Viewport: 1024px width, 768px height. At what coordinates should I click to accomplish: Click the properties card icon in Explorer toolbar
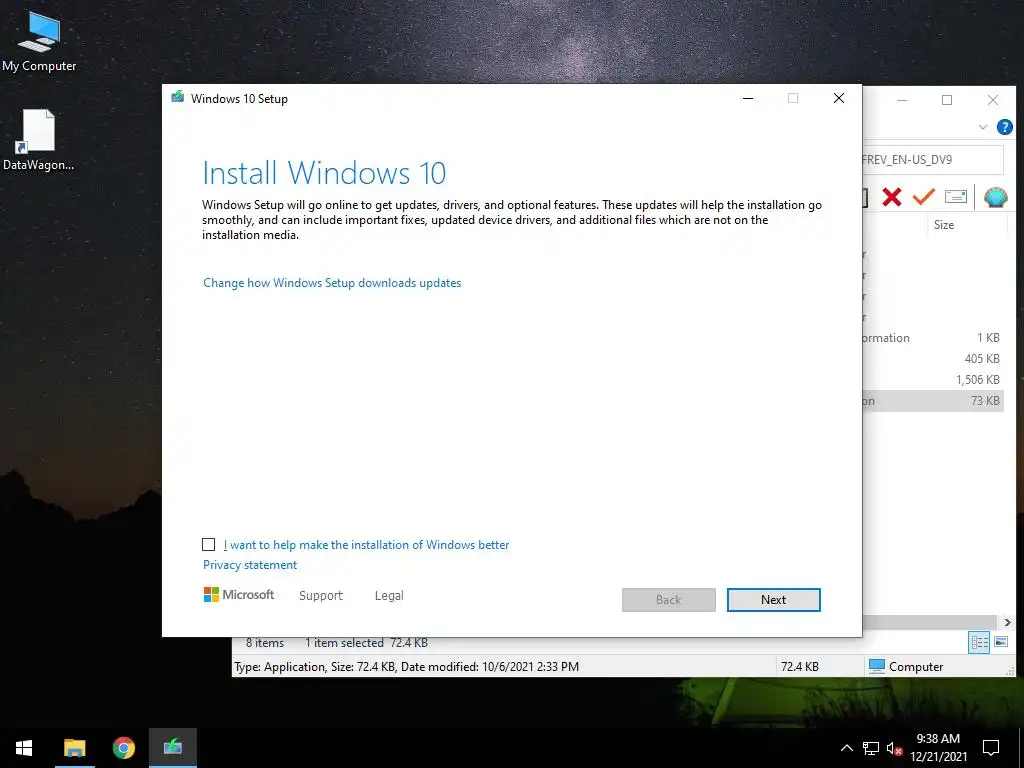pos(955,197)
